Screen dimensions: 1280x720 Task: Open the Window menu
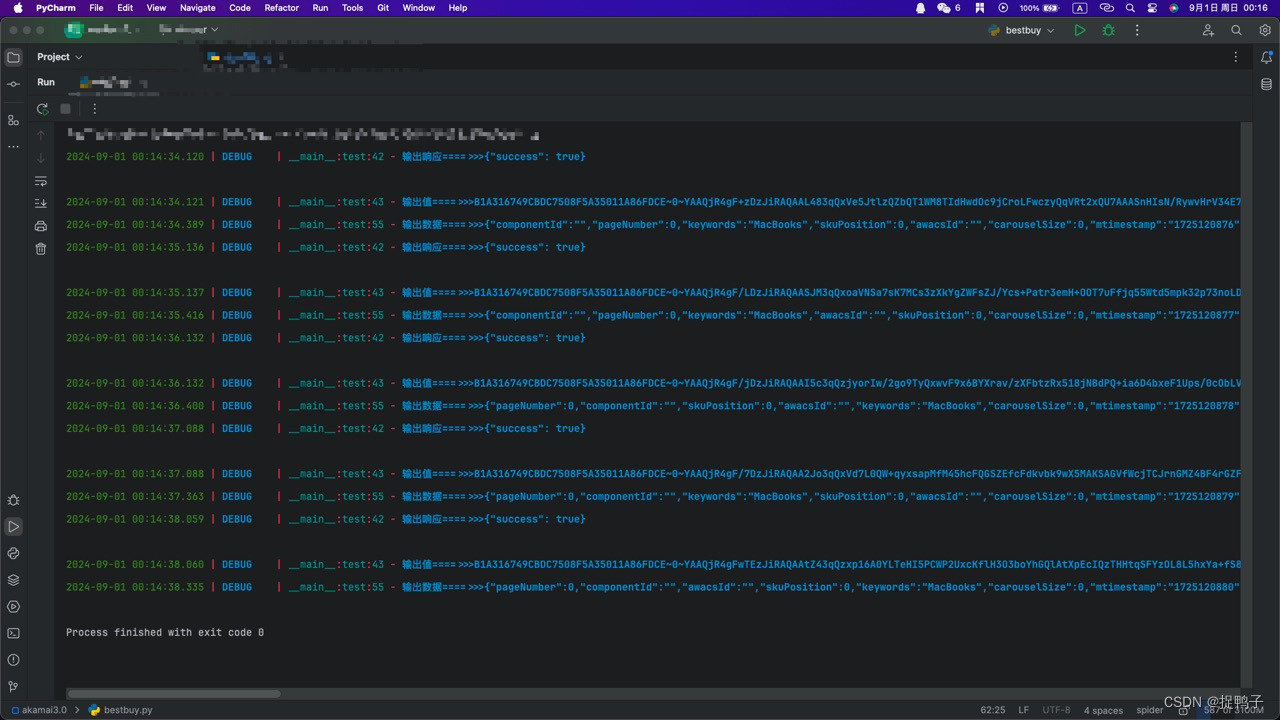[419, 7]
